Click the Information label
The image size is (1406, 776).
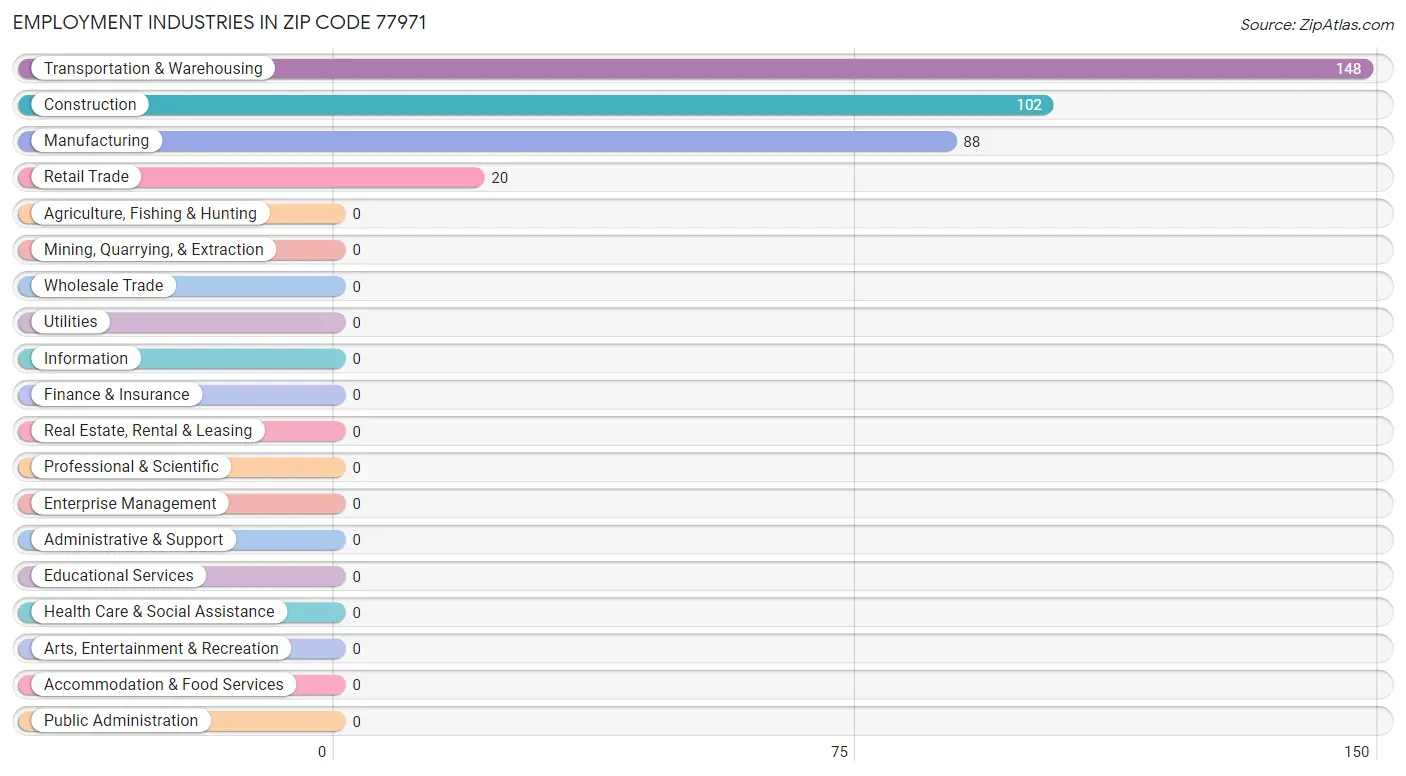pos(86,359)
